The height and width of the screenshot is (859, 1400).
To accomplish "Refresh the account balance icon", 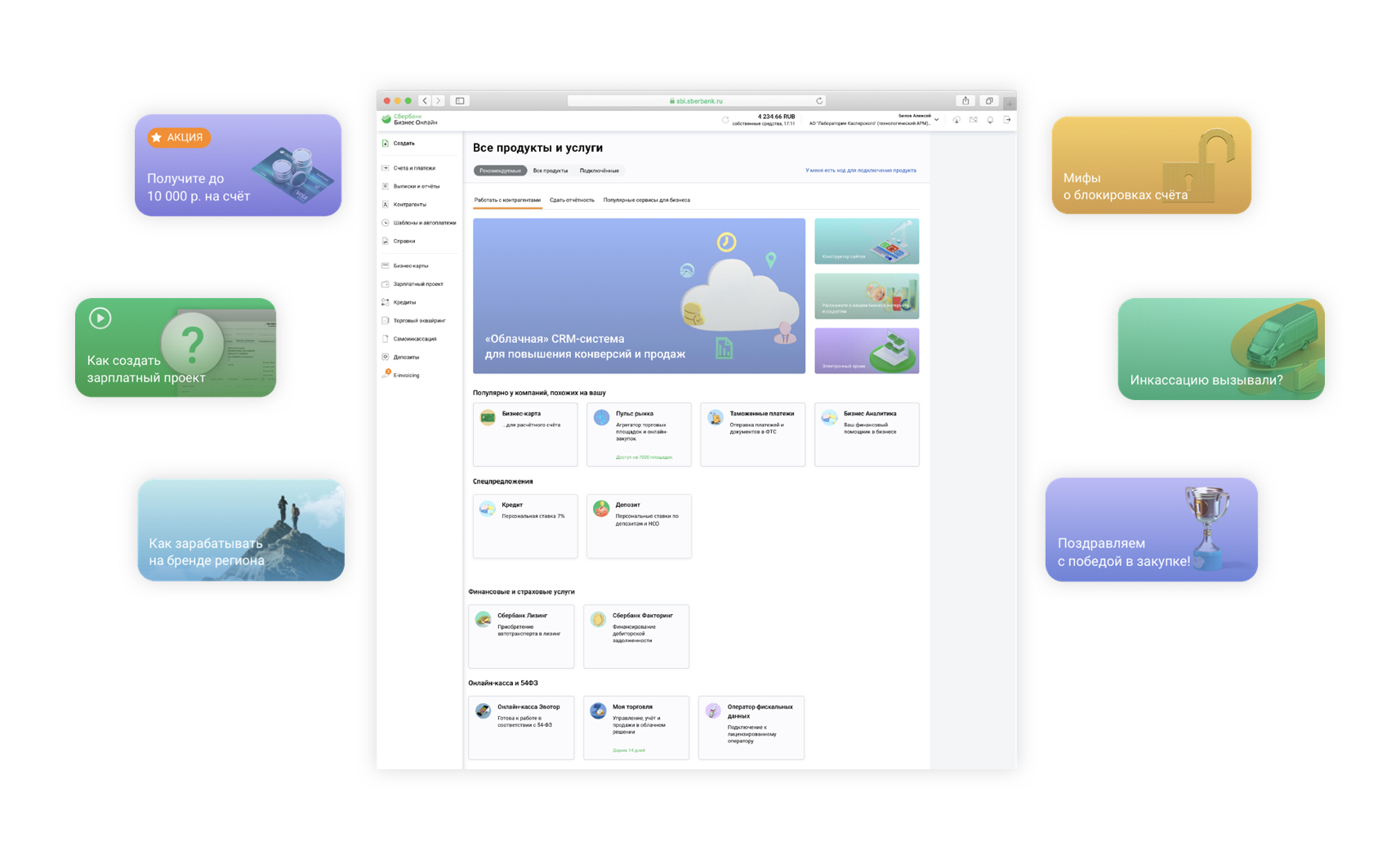I will pyautogui.click(x=725, y=120).
